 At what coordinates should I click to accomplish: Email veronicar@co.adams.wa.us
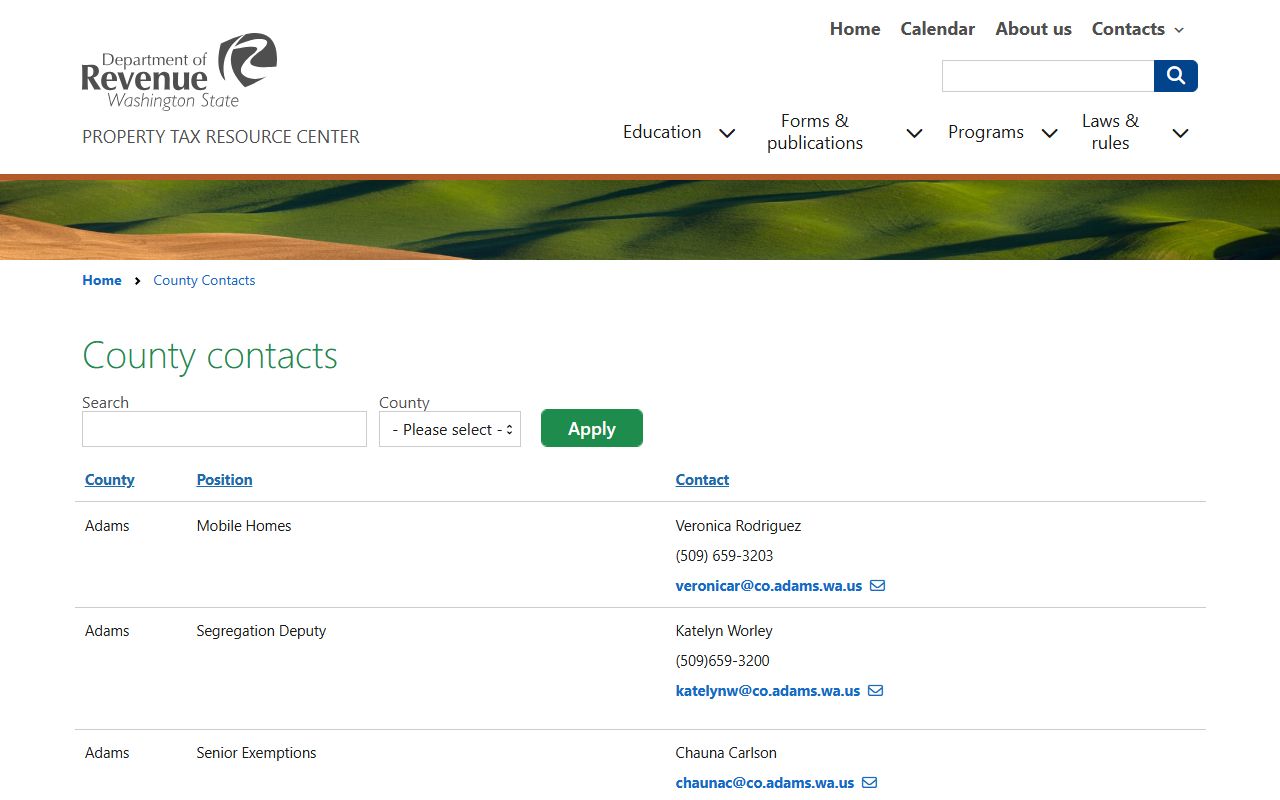pos(769,586)
